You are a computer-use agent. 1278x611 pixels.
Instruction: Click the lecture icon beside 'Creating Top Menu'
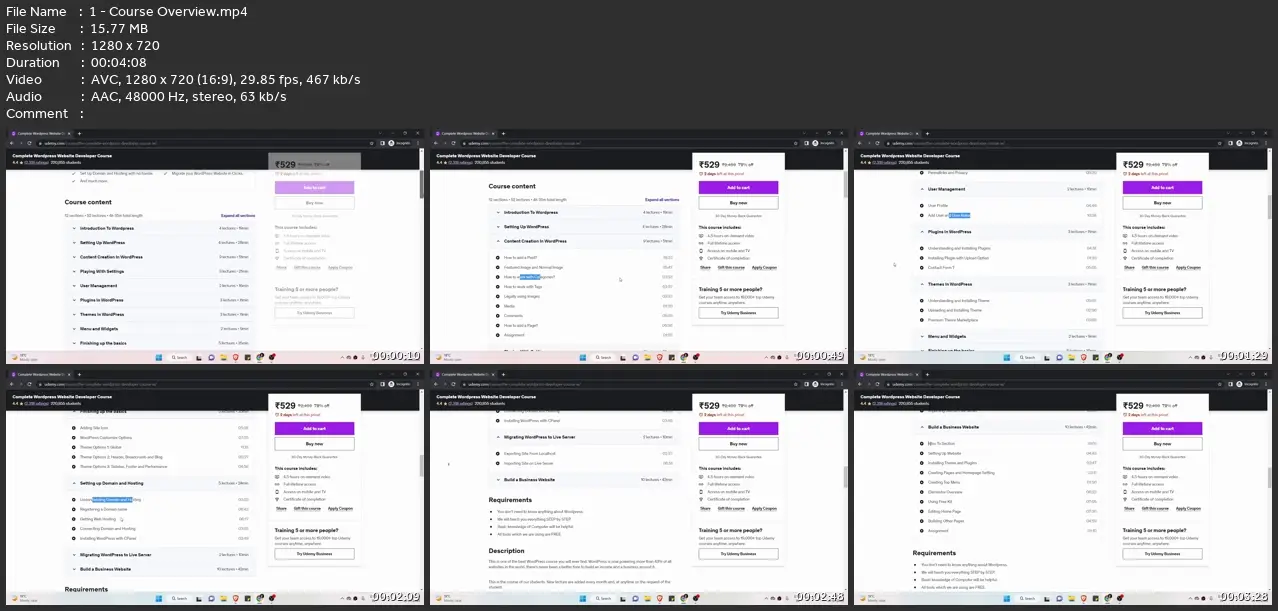coord(922,482)
